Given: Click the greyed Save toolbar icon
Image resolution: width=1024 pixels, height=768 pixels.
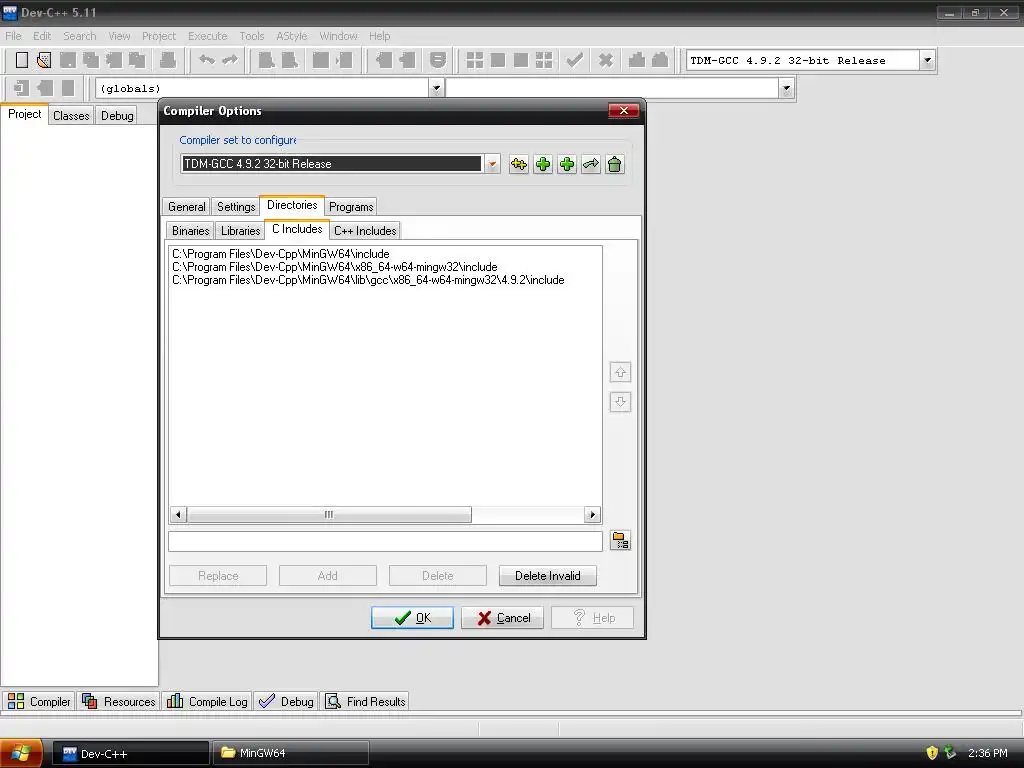Looking at the screenshot, I should (x=67, y=60).
